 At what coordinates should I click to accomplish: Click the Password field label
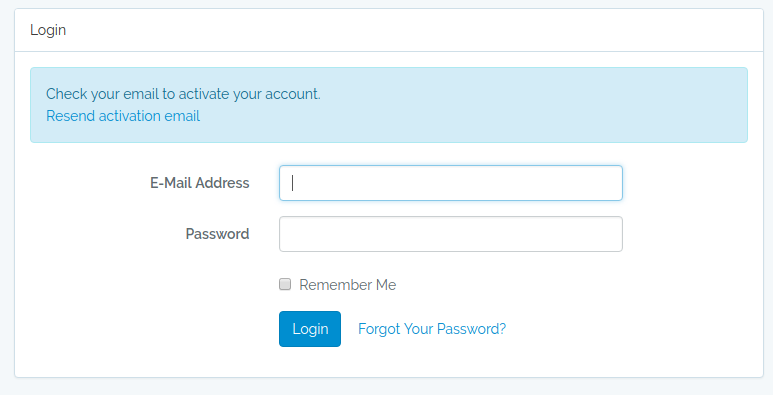pyautogui.click(x=217, y=234)
